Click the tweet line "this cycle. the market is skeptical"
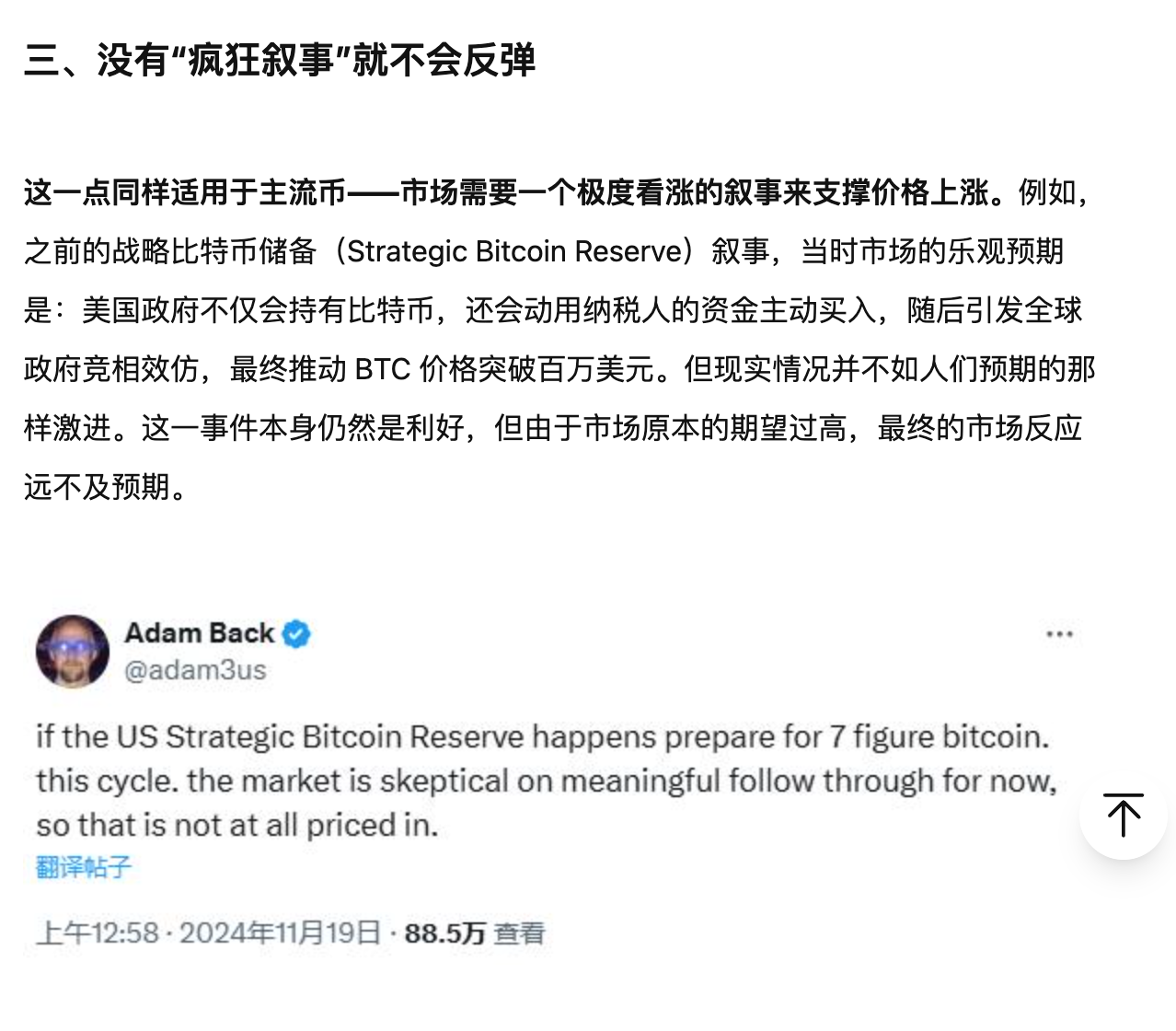 point(547,782)
